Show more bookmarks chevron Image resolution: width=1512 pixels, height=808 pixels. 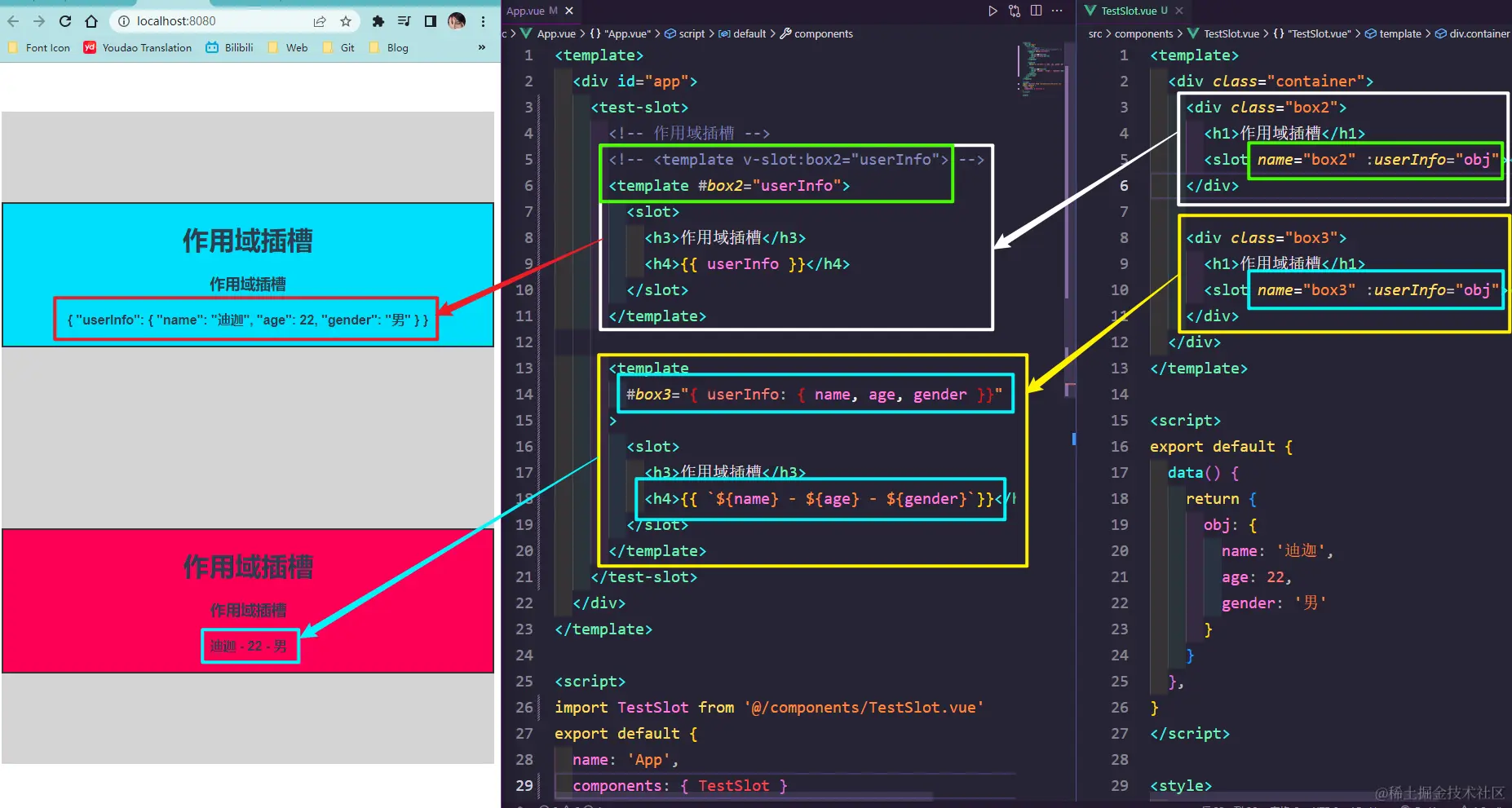(x=482, y=47)
